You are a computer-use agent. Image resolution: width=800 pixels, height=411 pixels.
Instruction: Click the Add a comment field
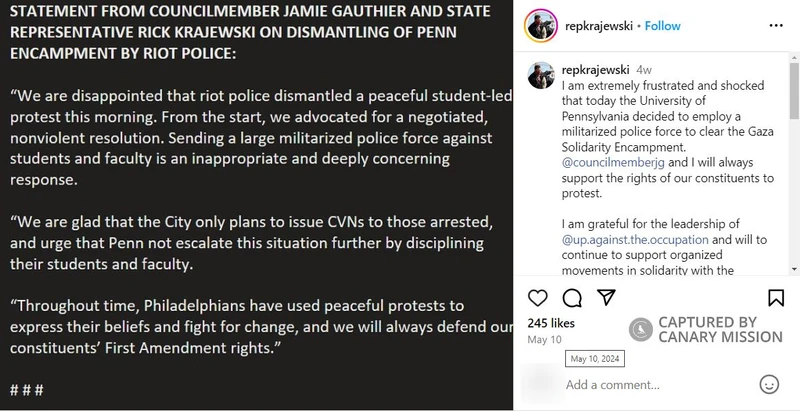coord(650,385)
